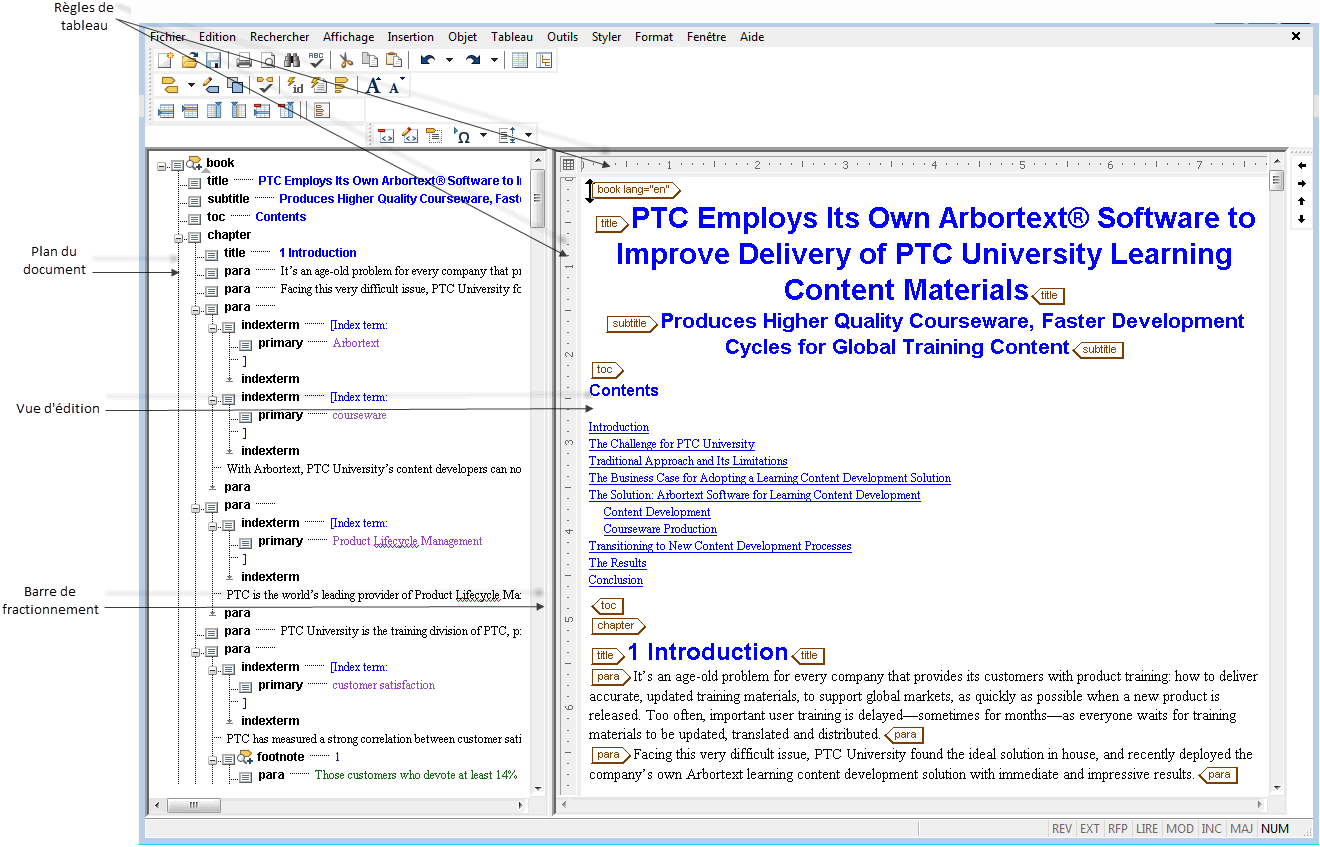Viewport: 1320px width, 847px height.
Task: Open the undo history dropdown arrow
Action: point(449,60)
